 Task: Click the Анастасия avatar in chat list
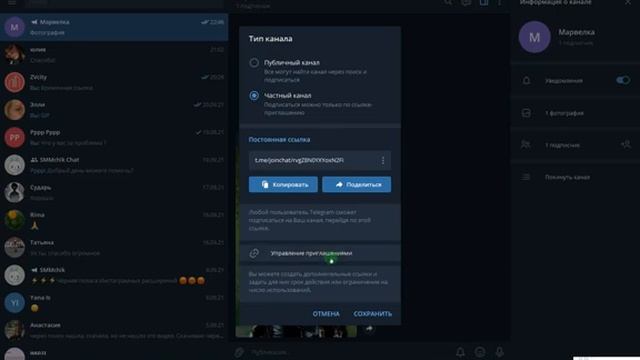14,331
